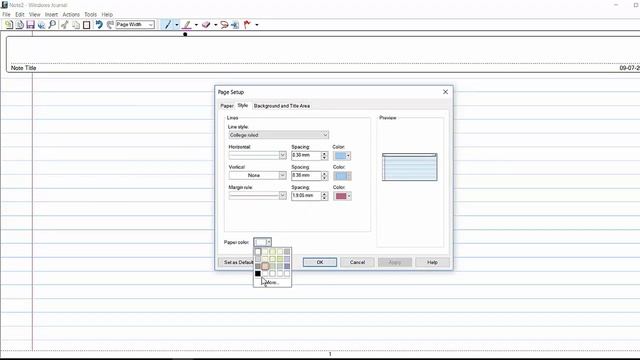640x360 pixels.
Task: Click the Copy toolbar icon
Action: tap(76, 25)
